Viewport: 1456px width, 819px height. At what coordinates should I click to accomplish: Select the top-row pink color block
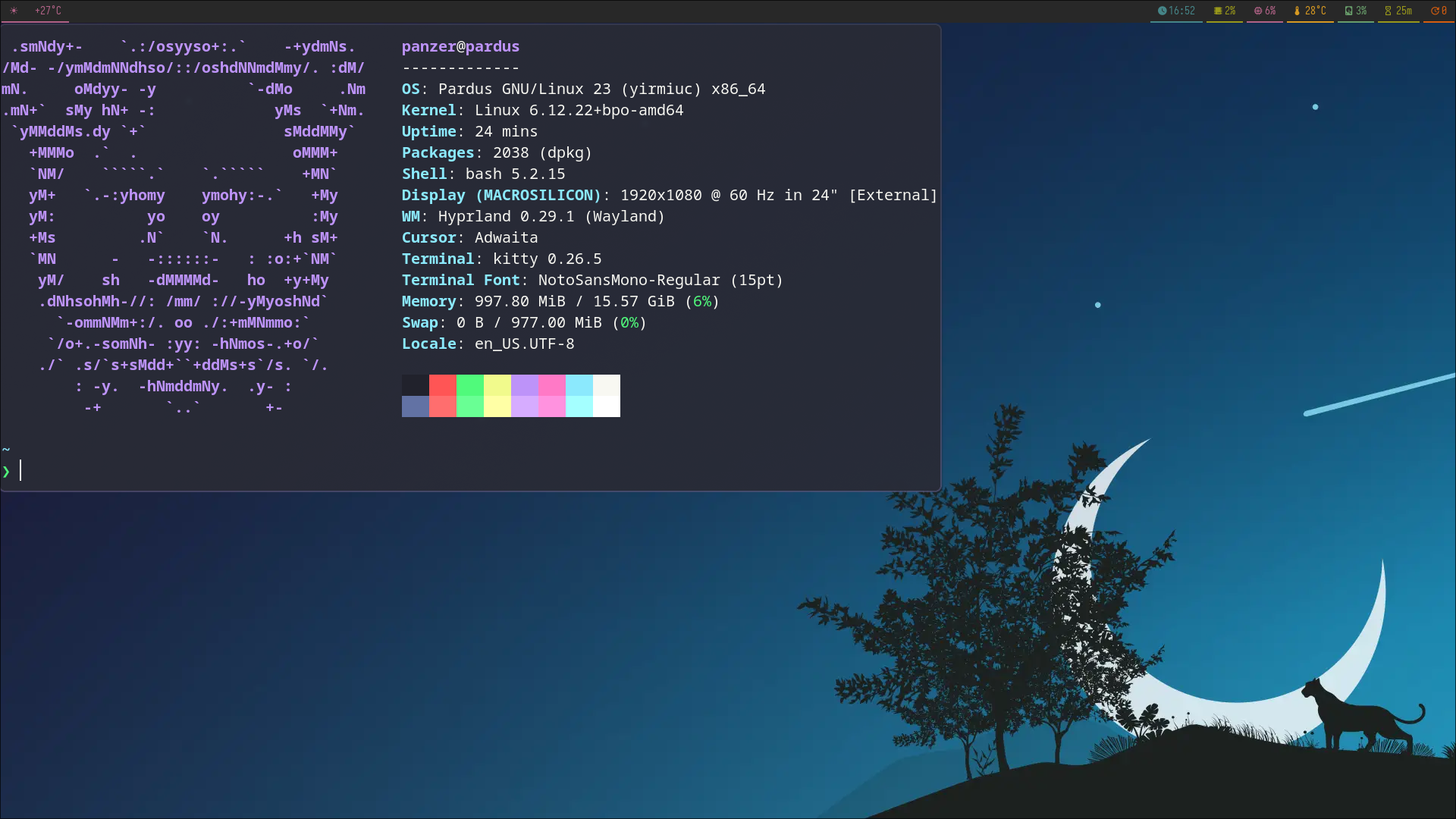(552, 385)
